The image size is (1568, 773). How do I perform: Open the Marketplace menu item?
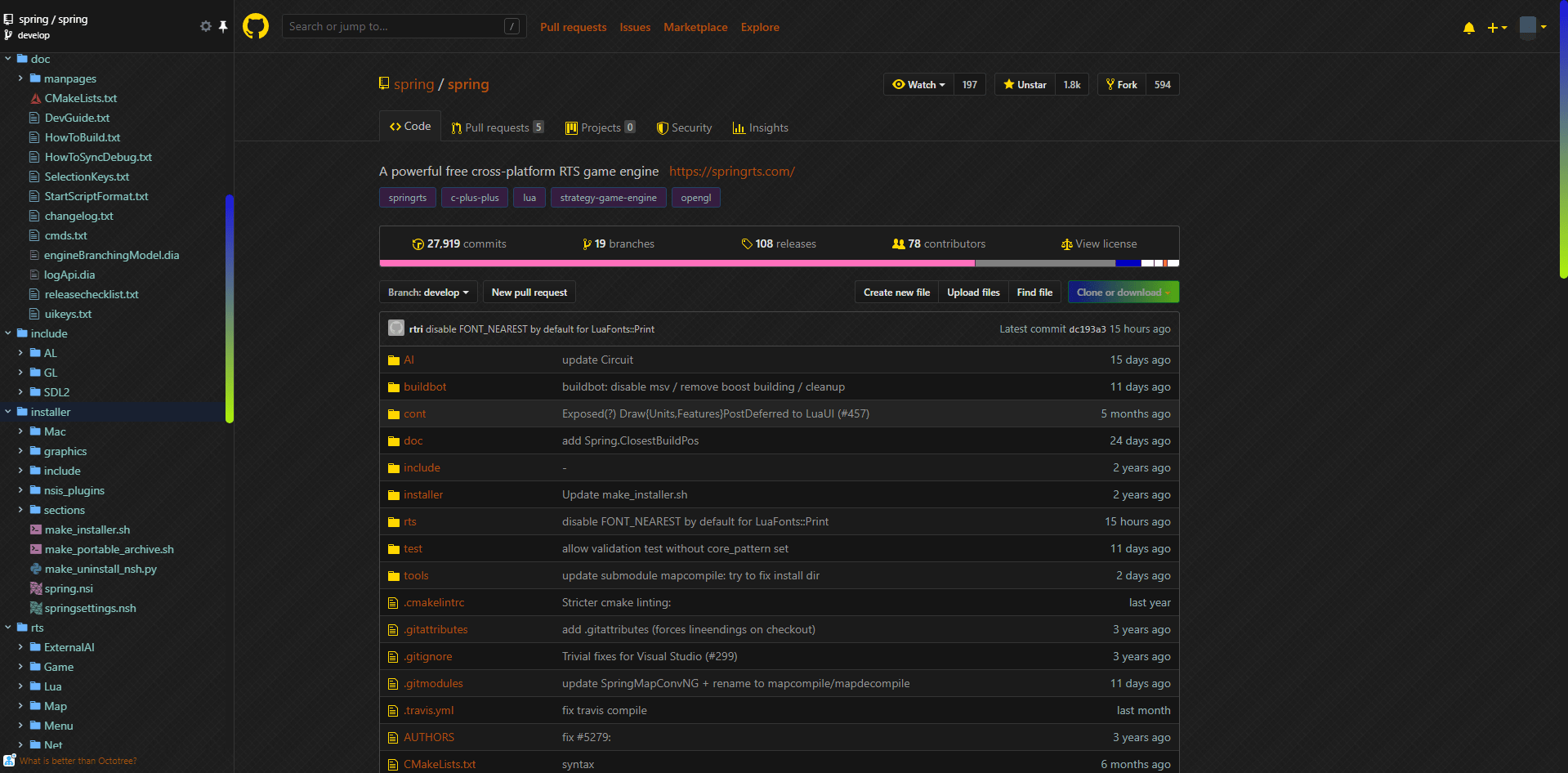tap(695, 27)
